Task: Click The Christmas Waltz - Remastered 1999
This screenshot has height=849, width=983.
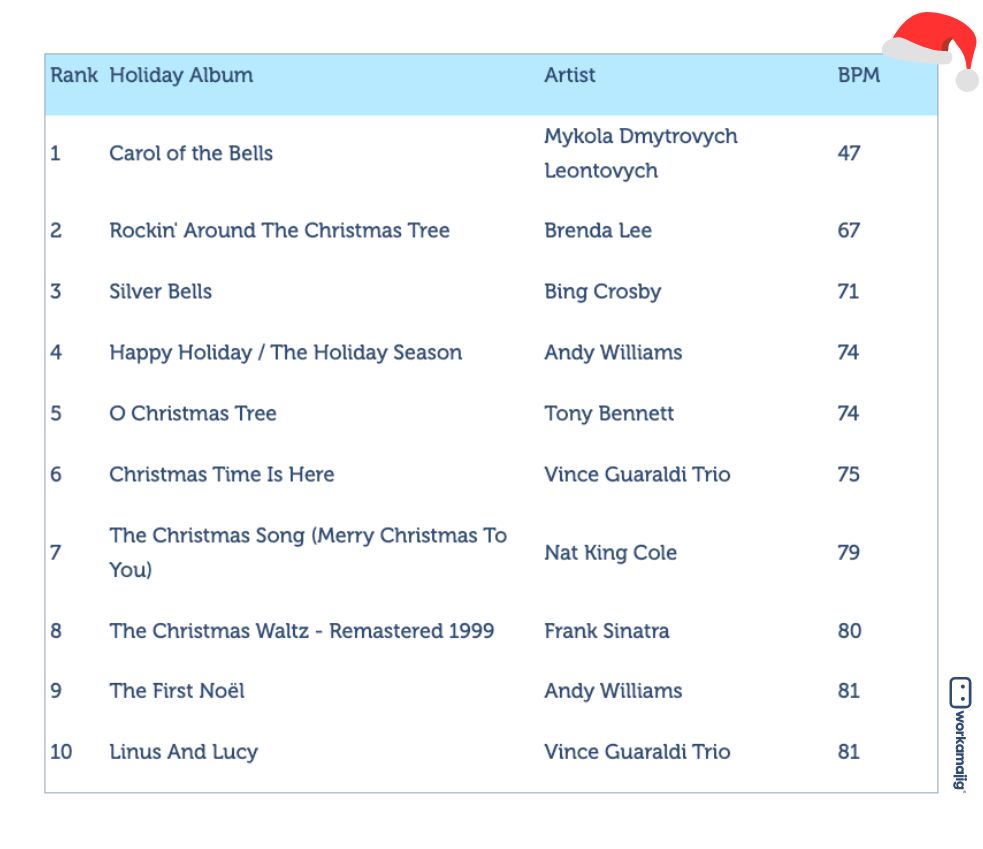Action: [302, 630]
